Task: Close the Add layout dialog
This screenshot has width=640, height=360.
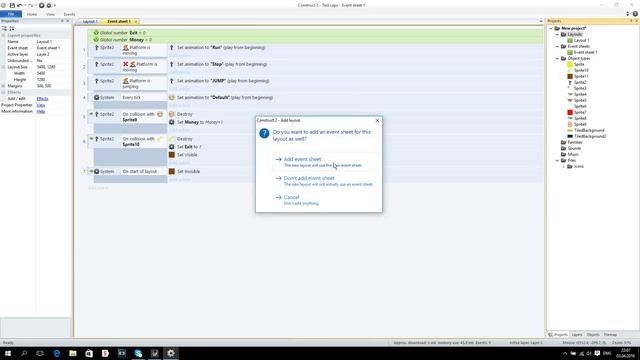Action: pyautogui.click(x=377, y=120)
